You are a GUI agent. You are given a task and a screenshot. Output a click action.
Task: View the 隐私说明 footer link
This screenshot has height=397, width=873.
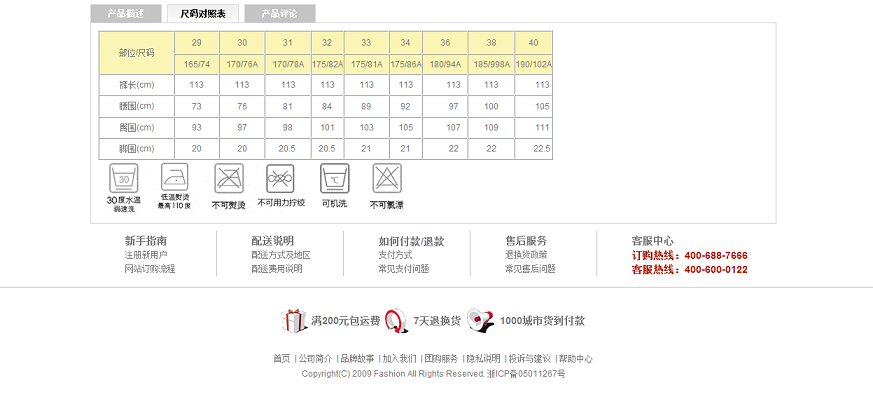point(483,359)
